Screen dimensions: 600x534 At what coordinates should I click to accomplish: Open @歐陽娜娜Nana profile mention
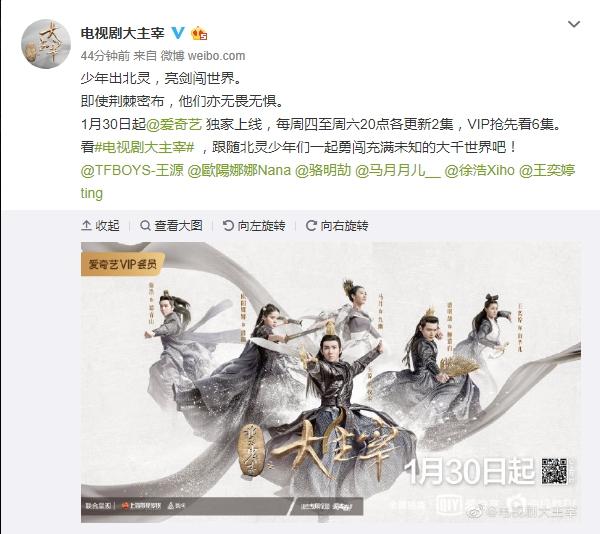pyautogui.click(x=239, y=170)
